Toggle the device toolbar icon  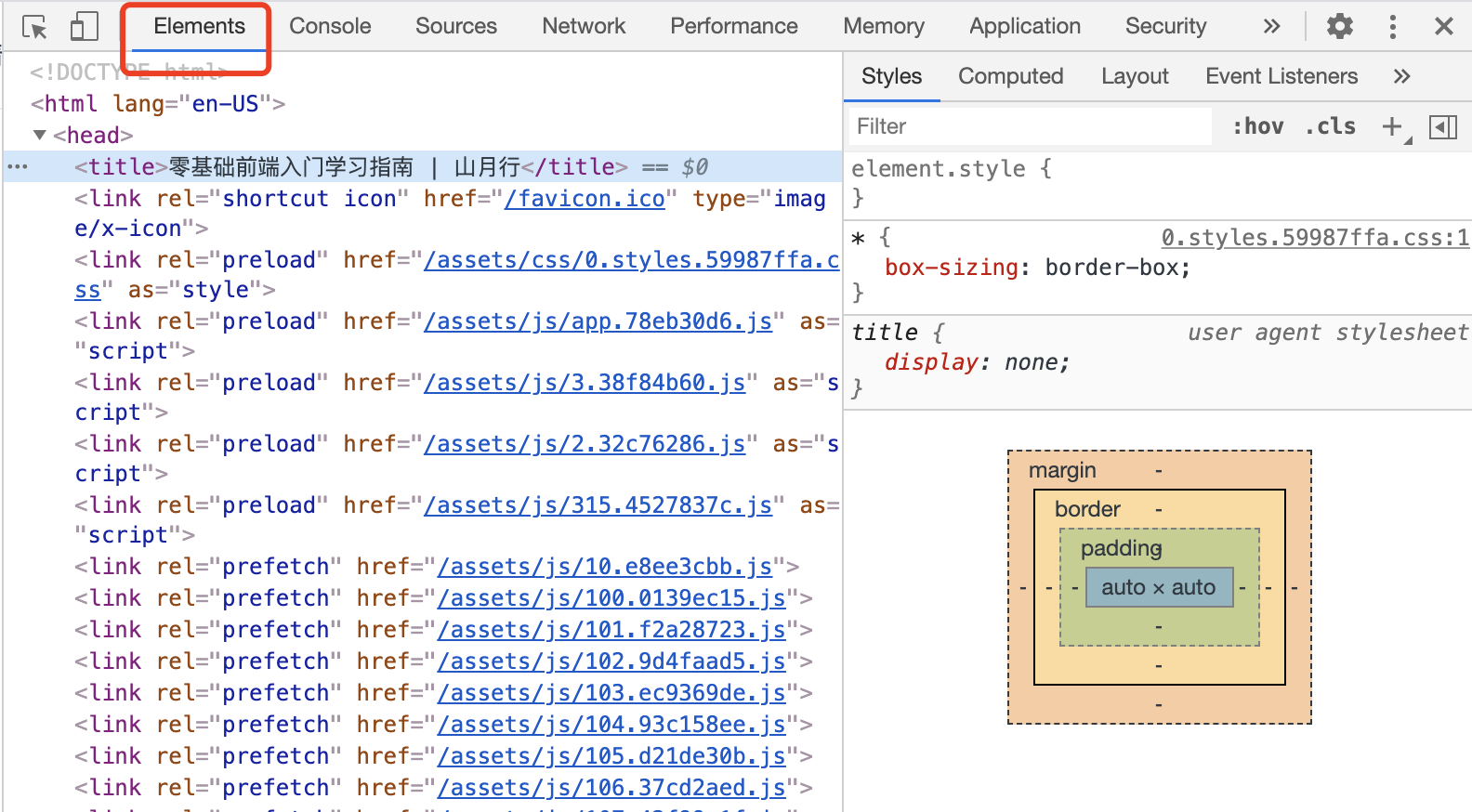tap(84, 26)
